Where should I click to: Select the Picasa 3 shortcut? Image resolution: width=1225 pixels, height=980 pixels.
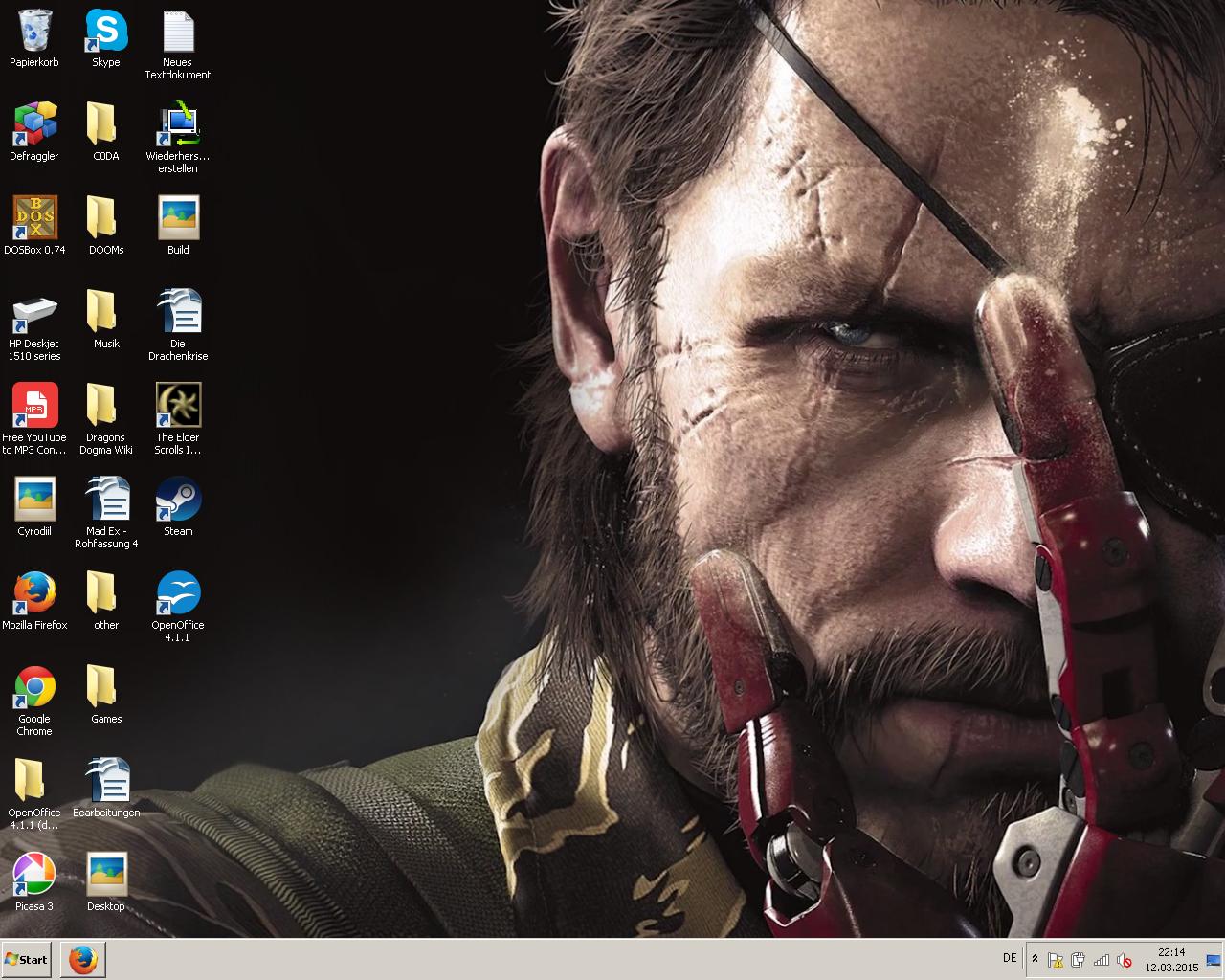[34, 875]
